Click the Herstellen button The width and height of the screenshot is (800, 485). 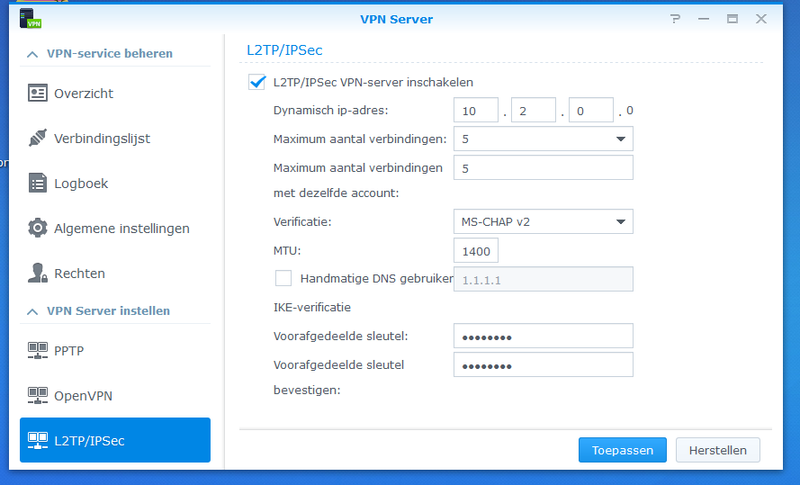click(x=717, y=450)
